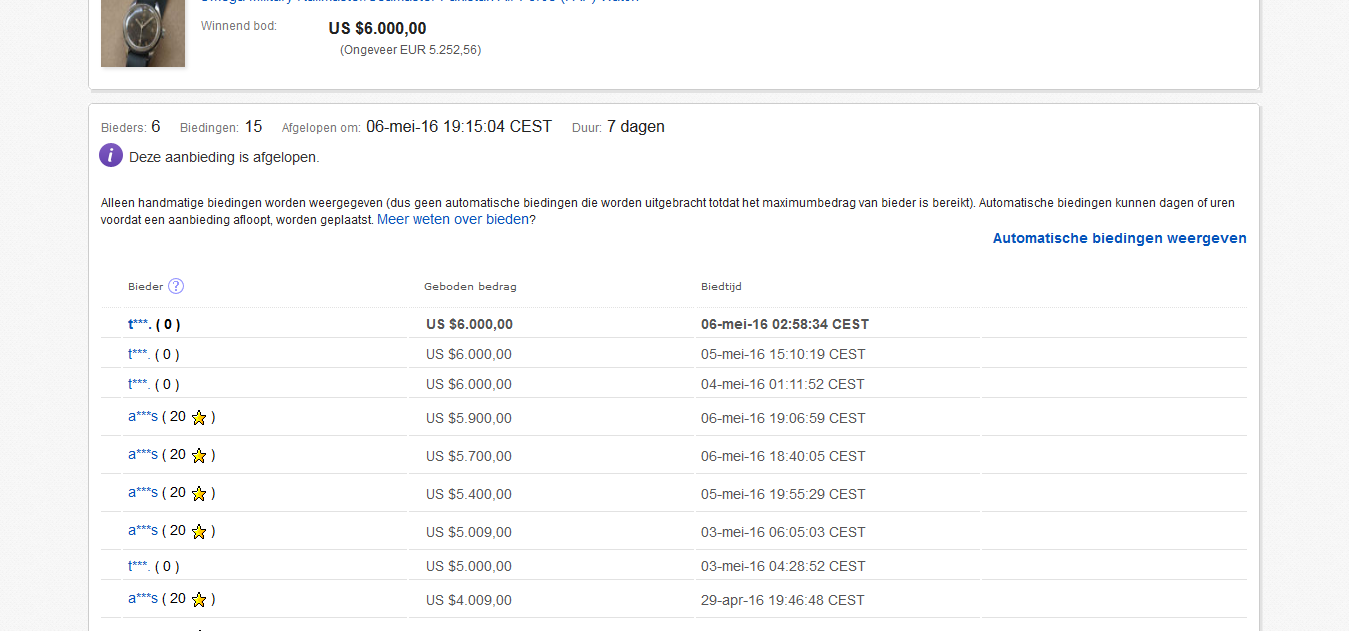Open the Omega watch thumbnail image
1349x631 pixels.
click(143, 33)
